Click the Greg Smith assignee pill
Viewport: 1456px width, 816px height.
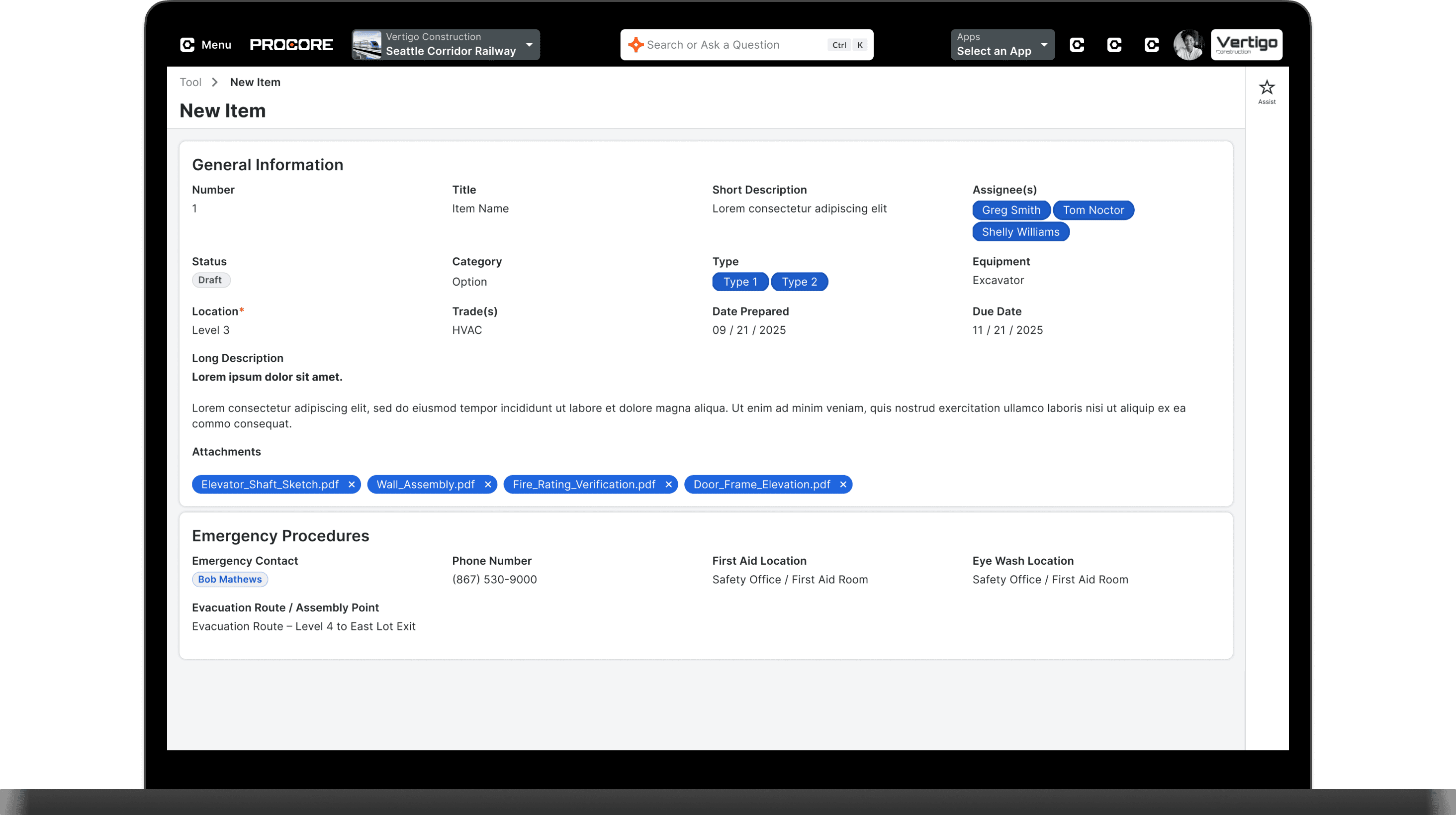[1010, 210]
